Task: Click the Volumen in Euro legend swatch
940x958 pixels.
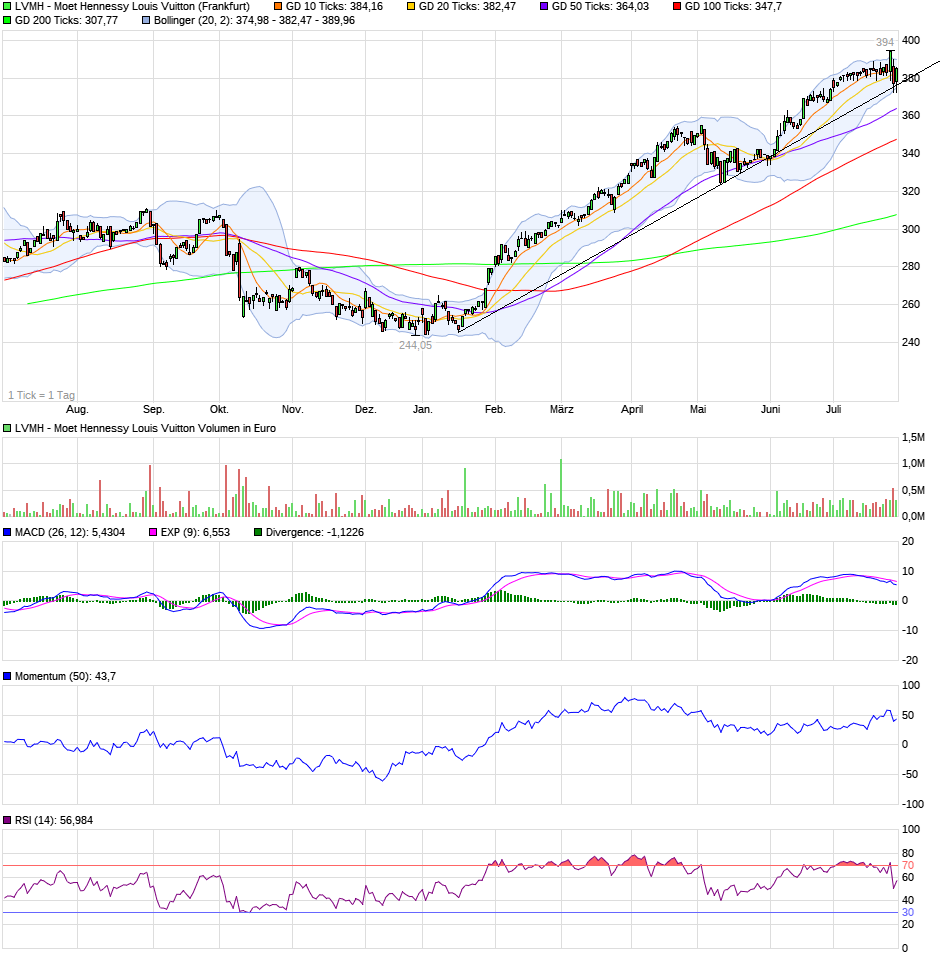Action: pyautogui.click(x=7, y=428)
